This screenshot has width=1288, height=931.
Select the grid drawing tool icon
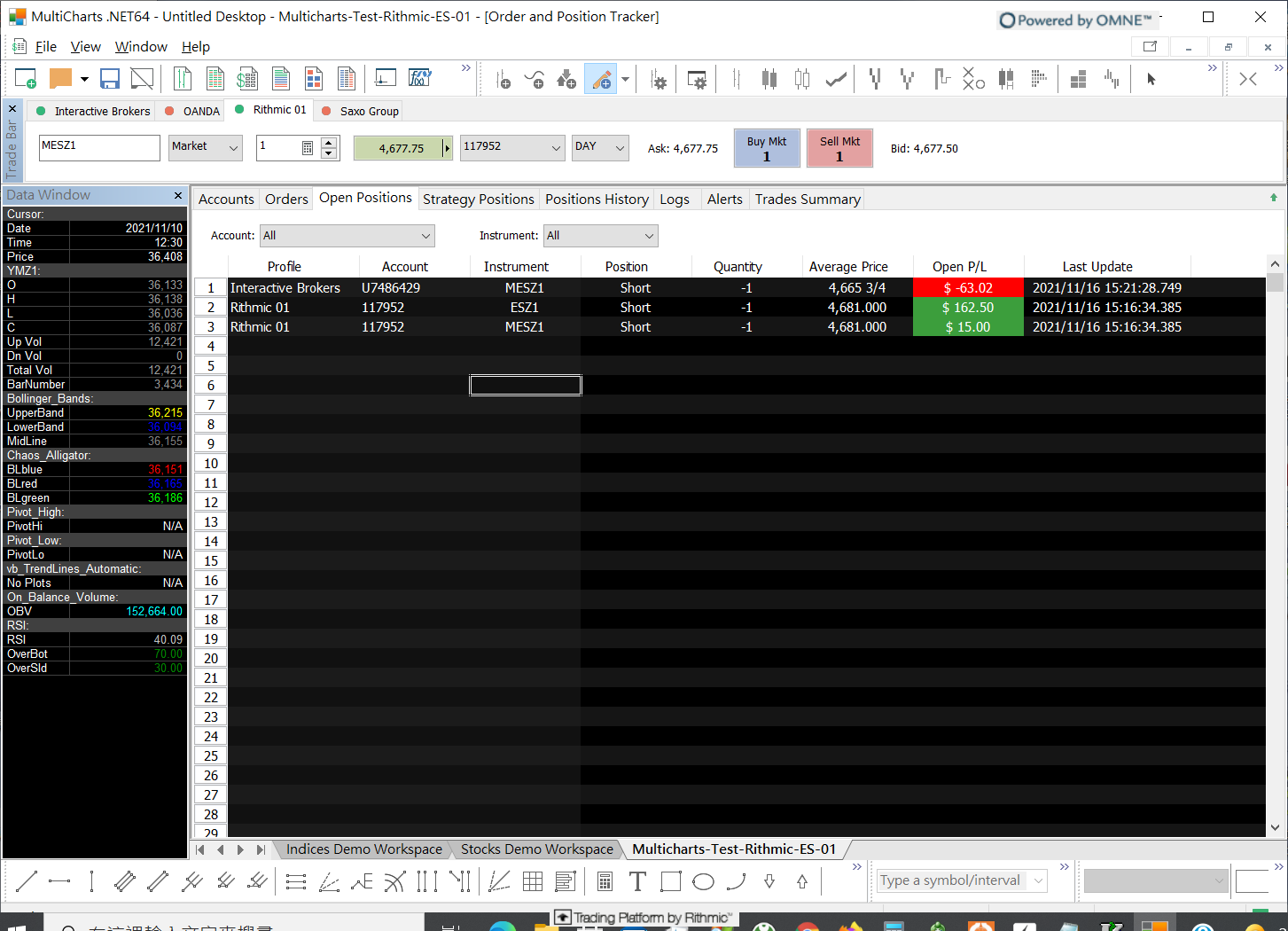533,881
